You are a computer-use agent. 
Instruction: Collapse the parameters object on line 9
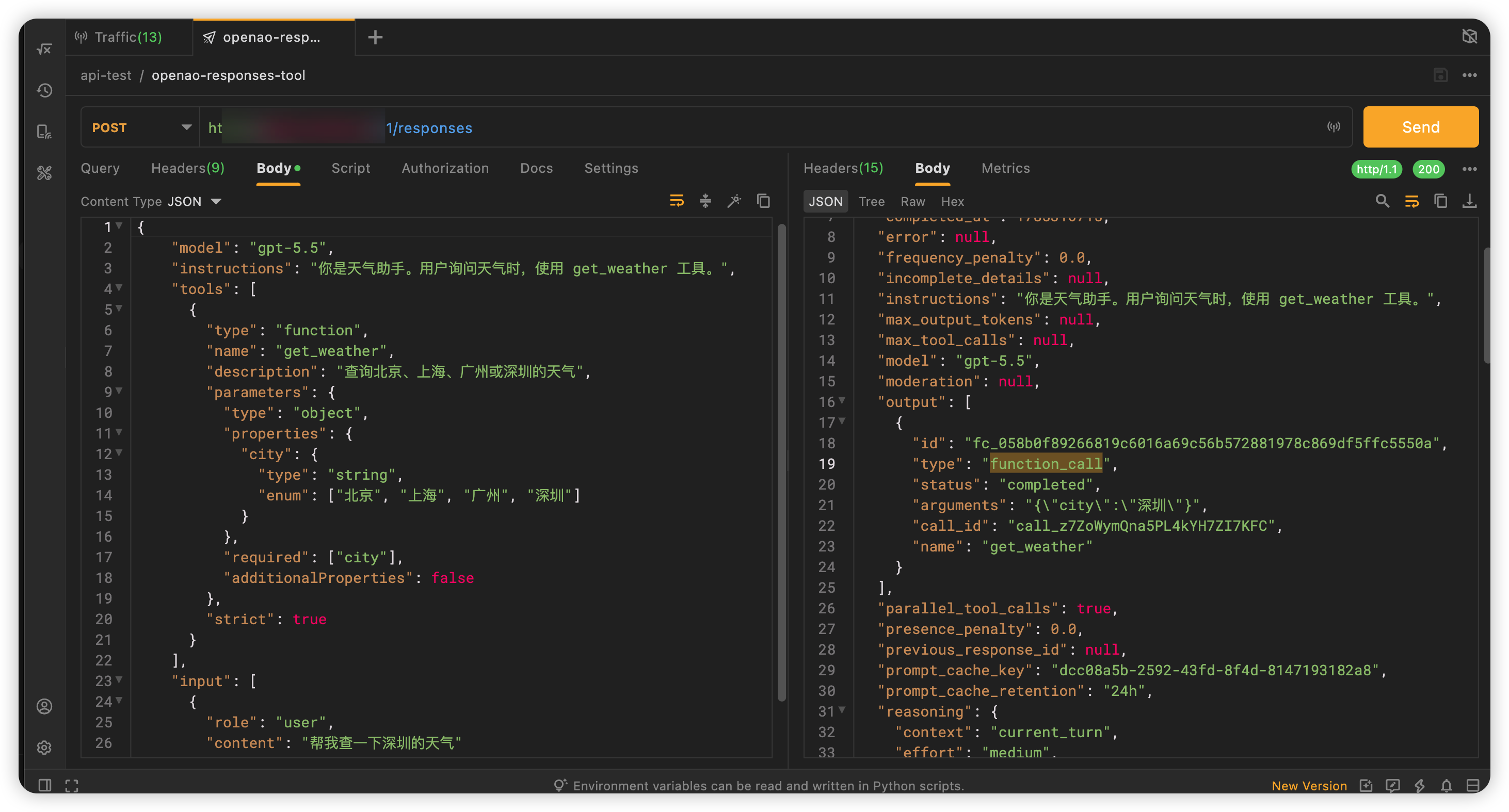click(x=119, y=391)
